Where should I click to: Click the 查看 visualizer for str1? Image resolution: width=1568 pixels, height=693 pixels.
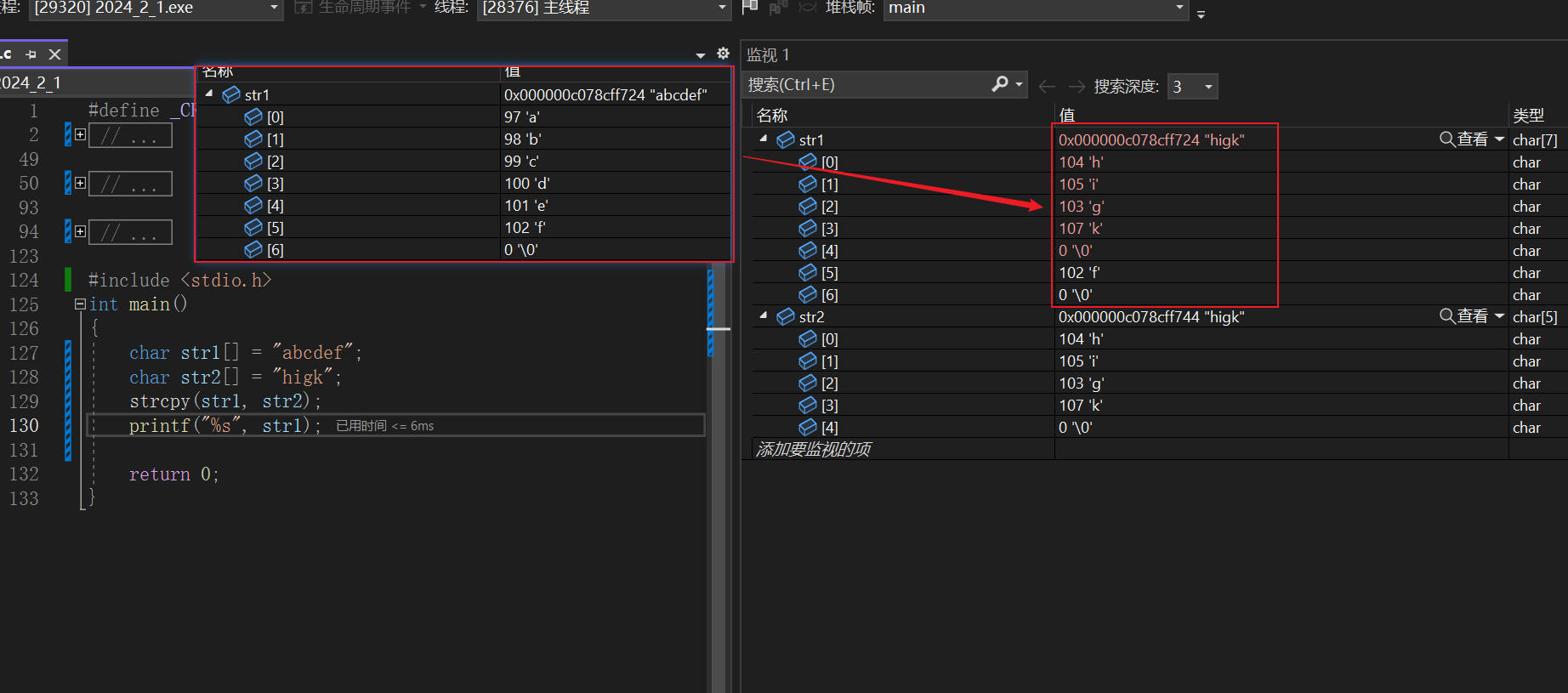(x=1463, y=139)
